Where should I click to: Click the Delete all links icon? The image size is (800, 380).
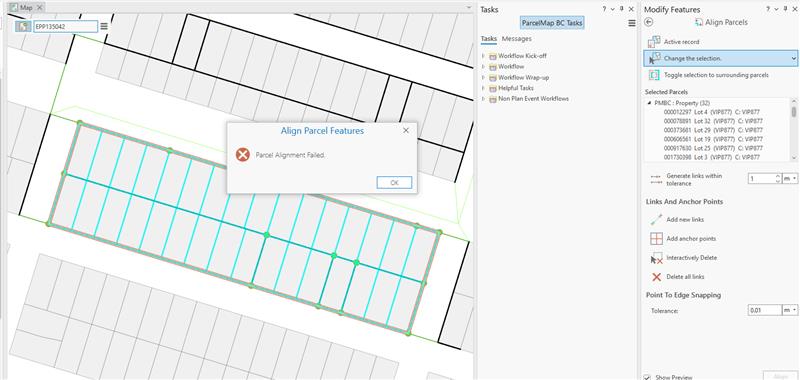tap(657, 277)
